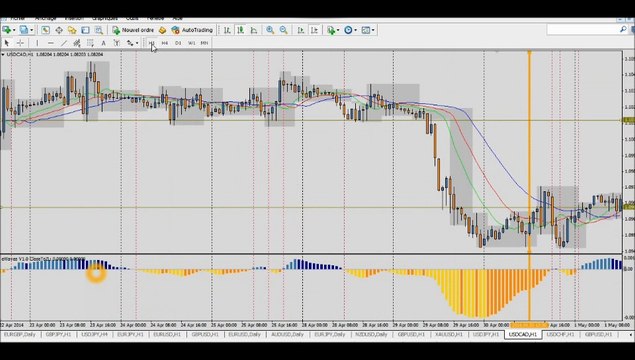Open the XAUUSD,H1 chart tab
This screenshot has height=360, width=635.
tap(449, 334)
